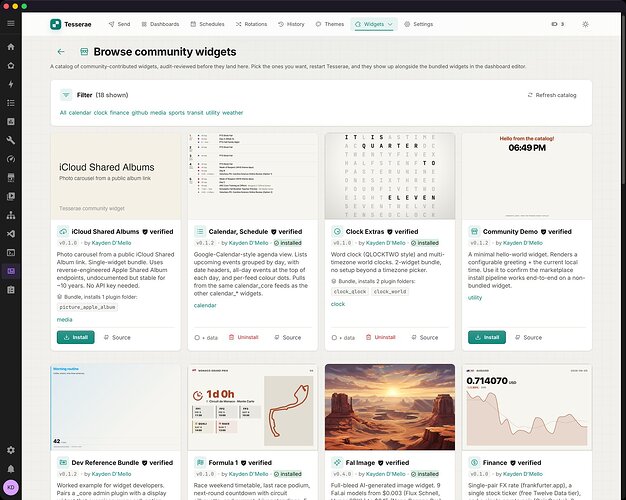Open the terminal sidebar icon
The height and width of the screenshot is (500, 626).
point(11,252)
